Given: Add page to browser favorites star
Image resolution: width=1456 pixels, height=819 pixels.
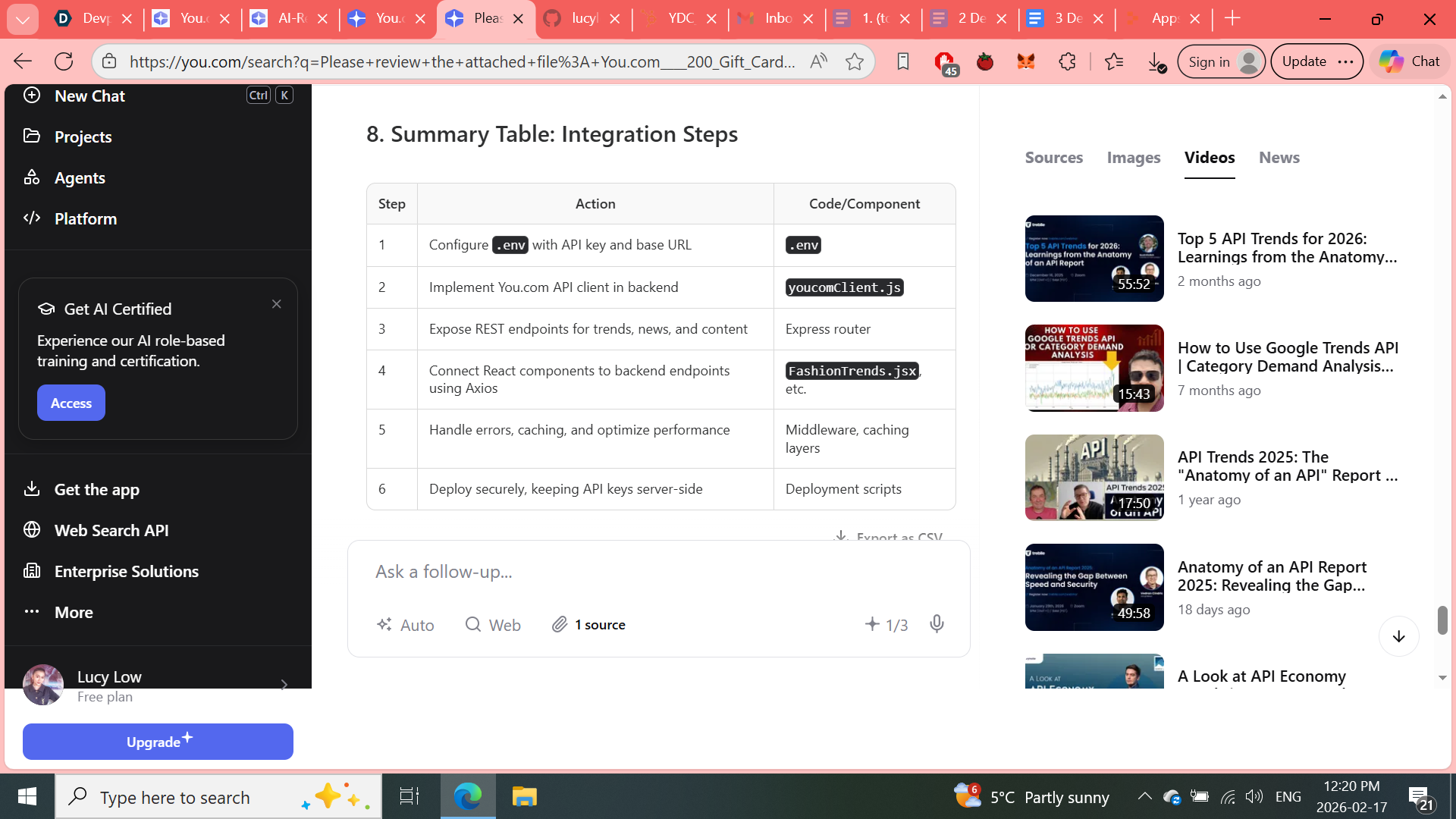Looking at the screenshot, I should click(x=855, y=61).
